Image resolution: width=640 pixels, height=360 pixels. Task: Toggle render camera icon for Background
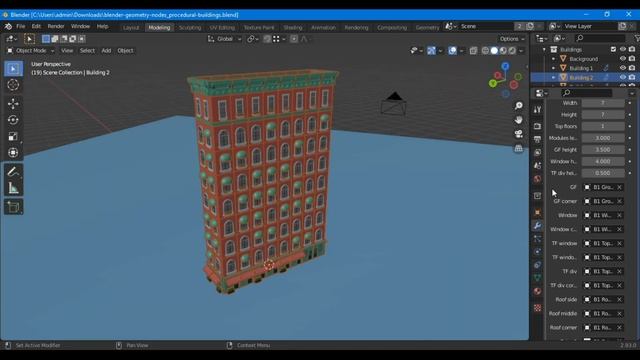(x=632, y=59)
